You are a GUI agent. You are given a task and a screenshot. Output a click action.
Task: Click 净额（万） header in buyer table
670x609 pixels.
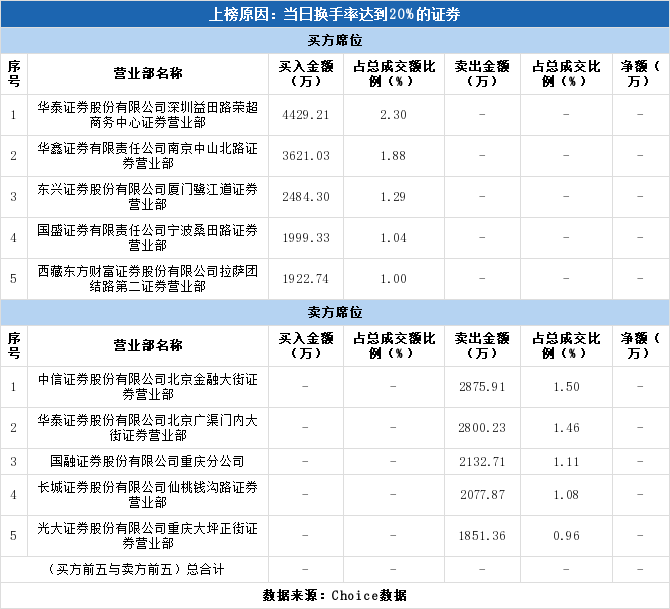tap(641, 74)
